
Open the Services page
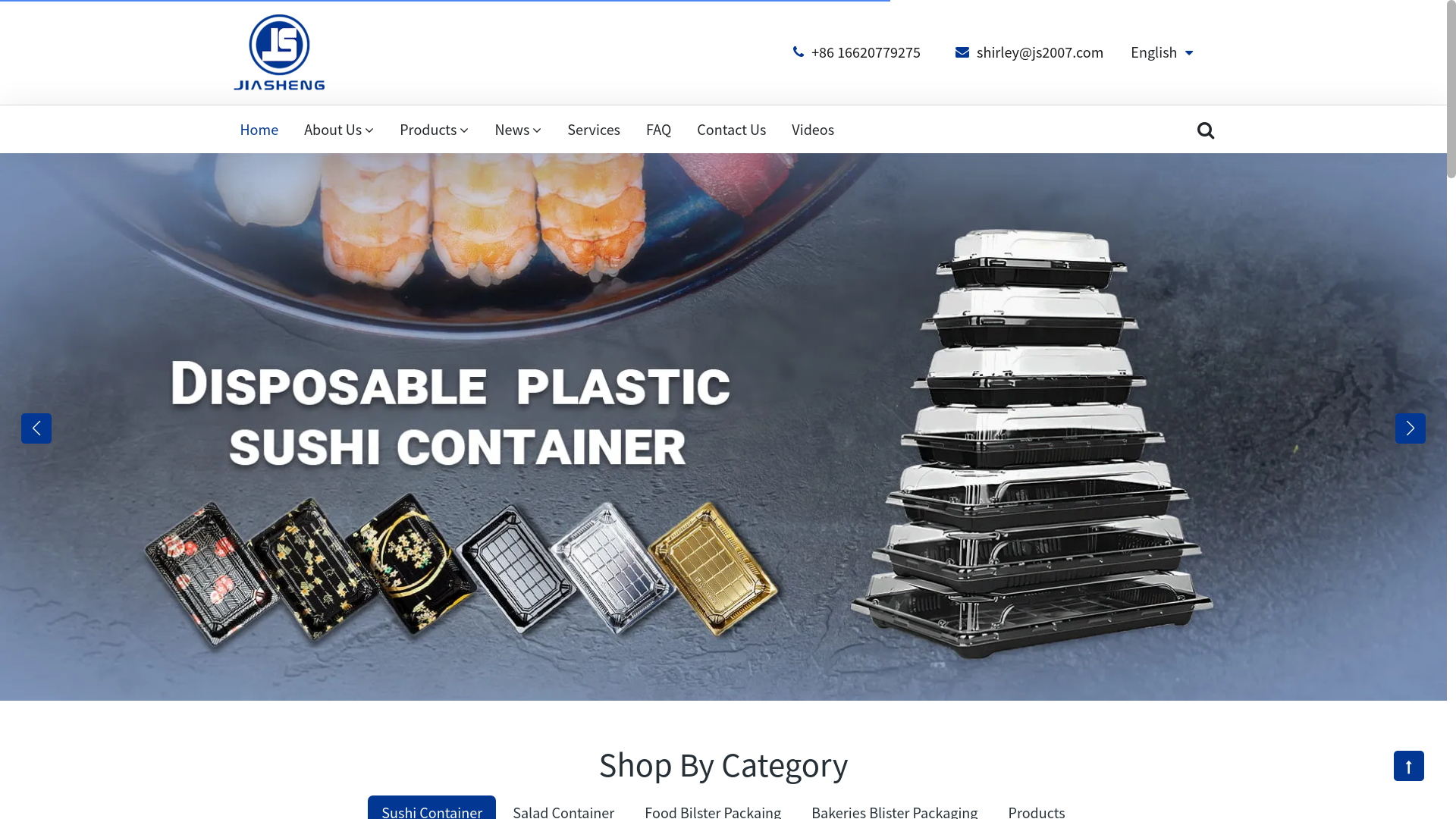pos(594,130)
